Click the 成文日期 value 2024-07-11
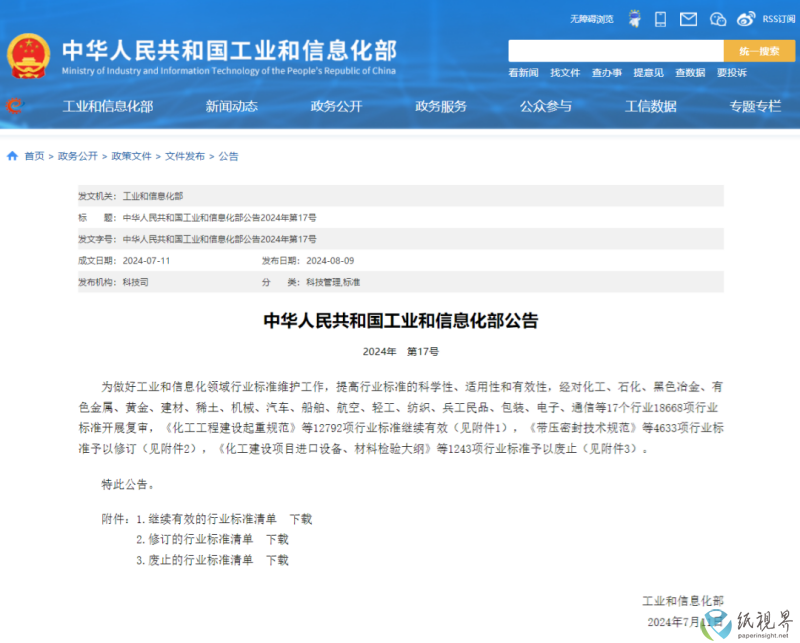800x643 pixels. pos(146,261)
